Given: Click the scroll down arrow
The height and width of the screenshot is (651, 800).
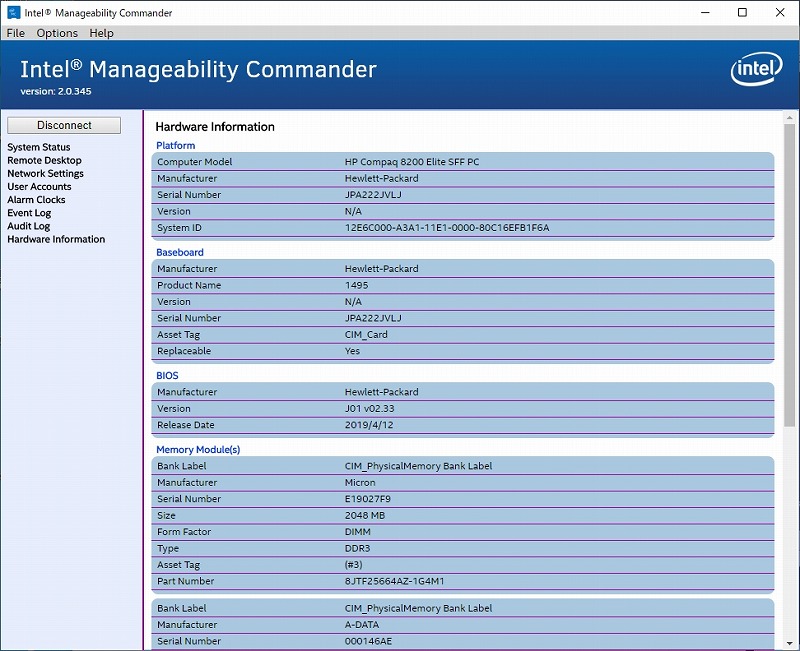Looking at the screenshot, I should 789,644.
